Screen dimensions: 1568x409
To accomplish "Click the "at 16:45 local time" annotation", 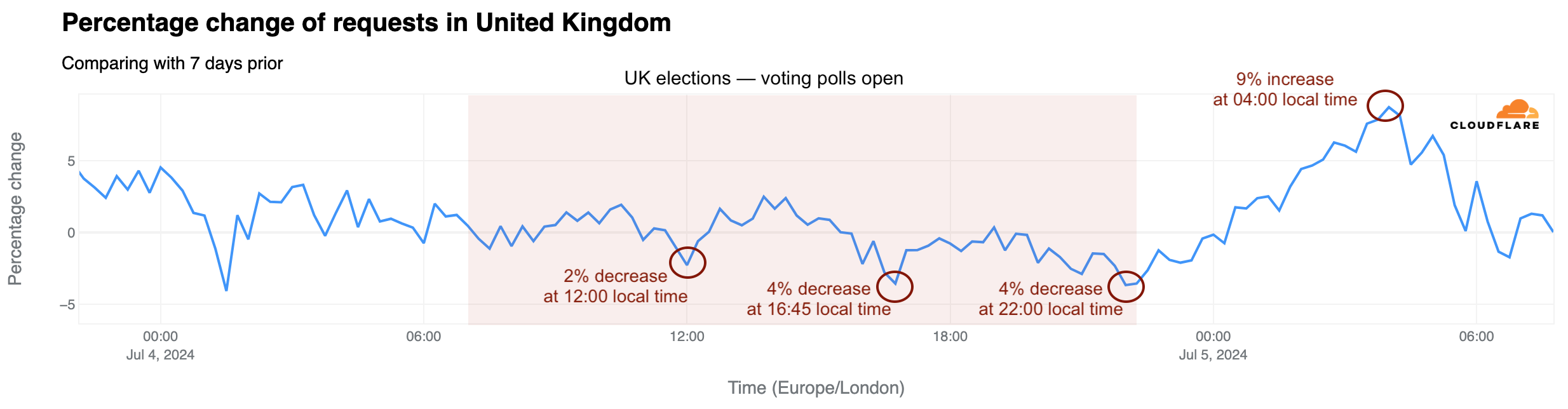I will point(818,309).
